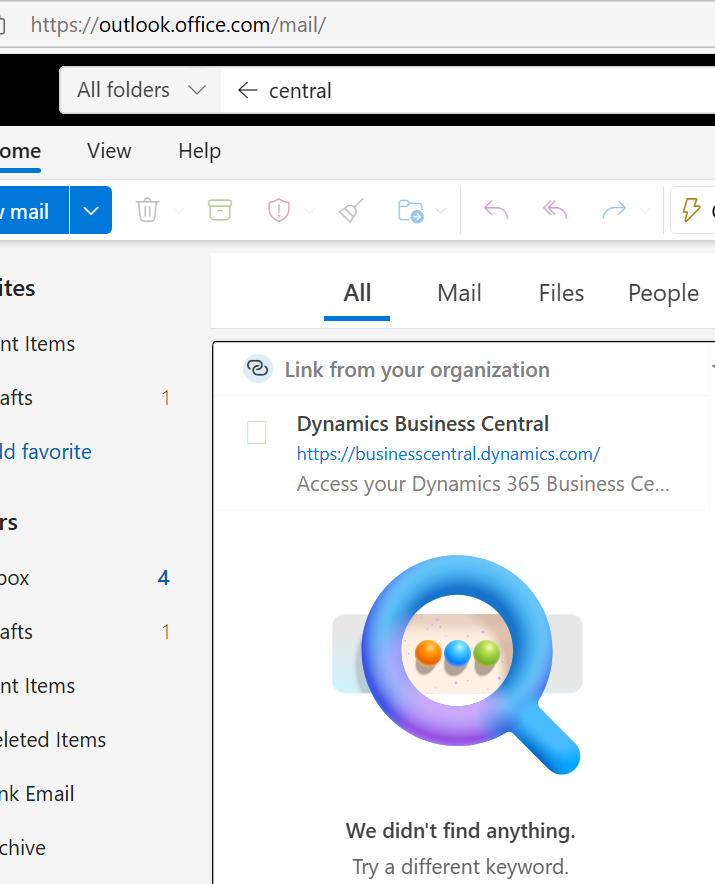Select the All search results tab

tap(357, 293)
